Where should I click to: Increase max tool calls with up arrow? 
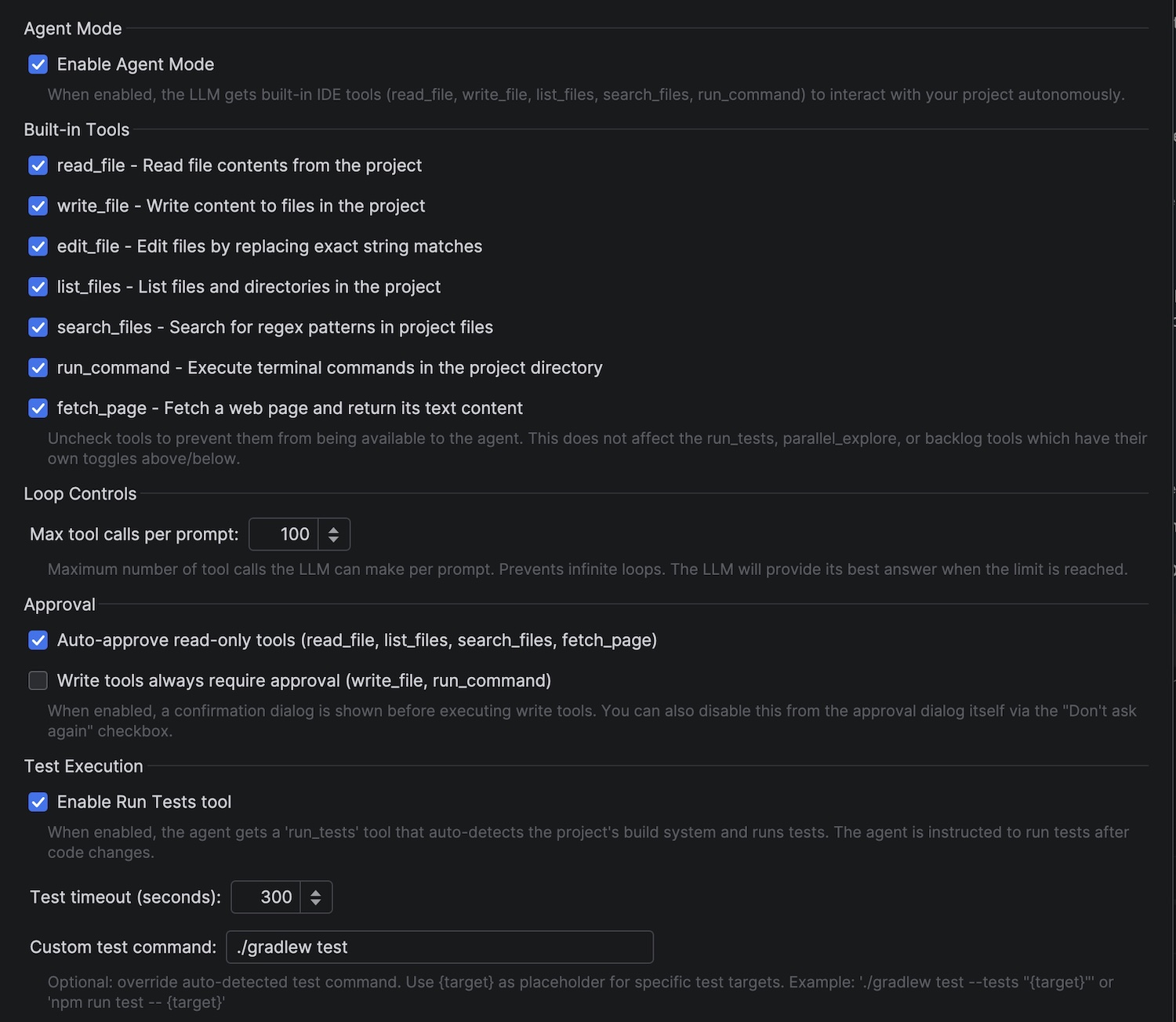click(334, 529)
